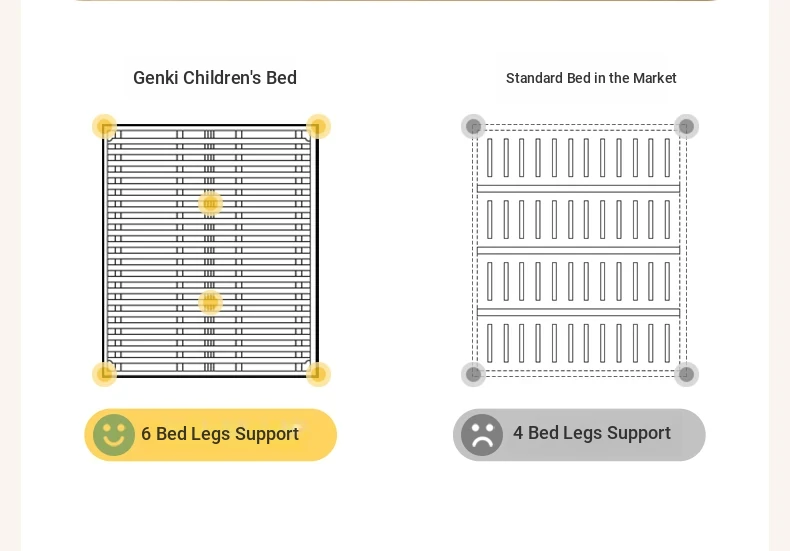Click the center support column of the Genki bed

click(x=210, y=251)
